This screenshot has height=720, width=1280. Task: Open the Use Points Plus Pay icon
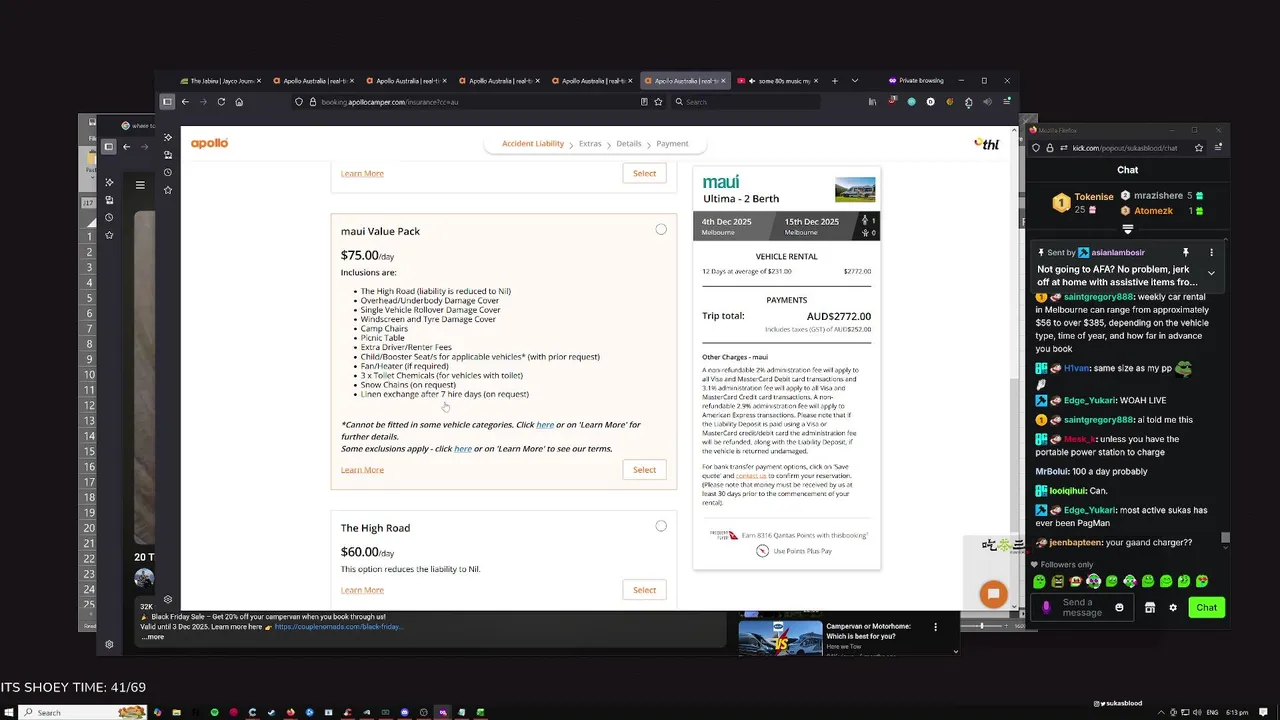click(x=762, y=551)
